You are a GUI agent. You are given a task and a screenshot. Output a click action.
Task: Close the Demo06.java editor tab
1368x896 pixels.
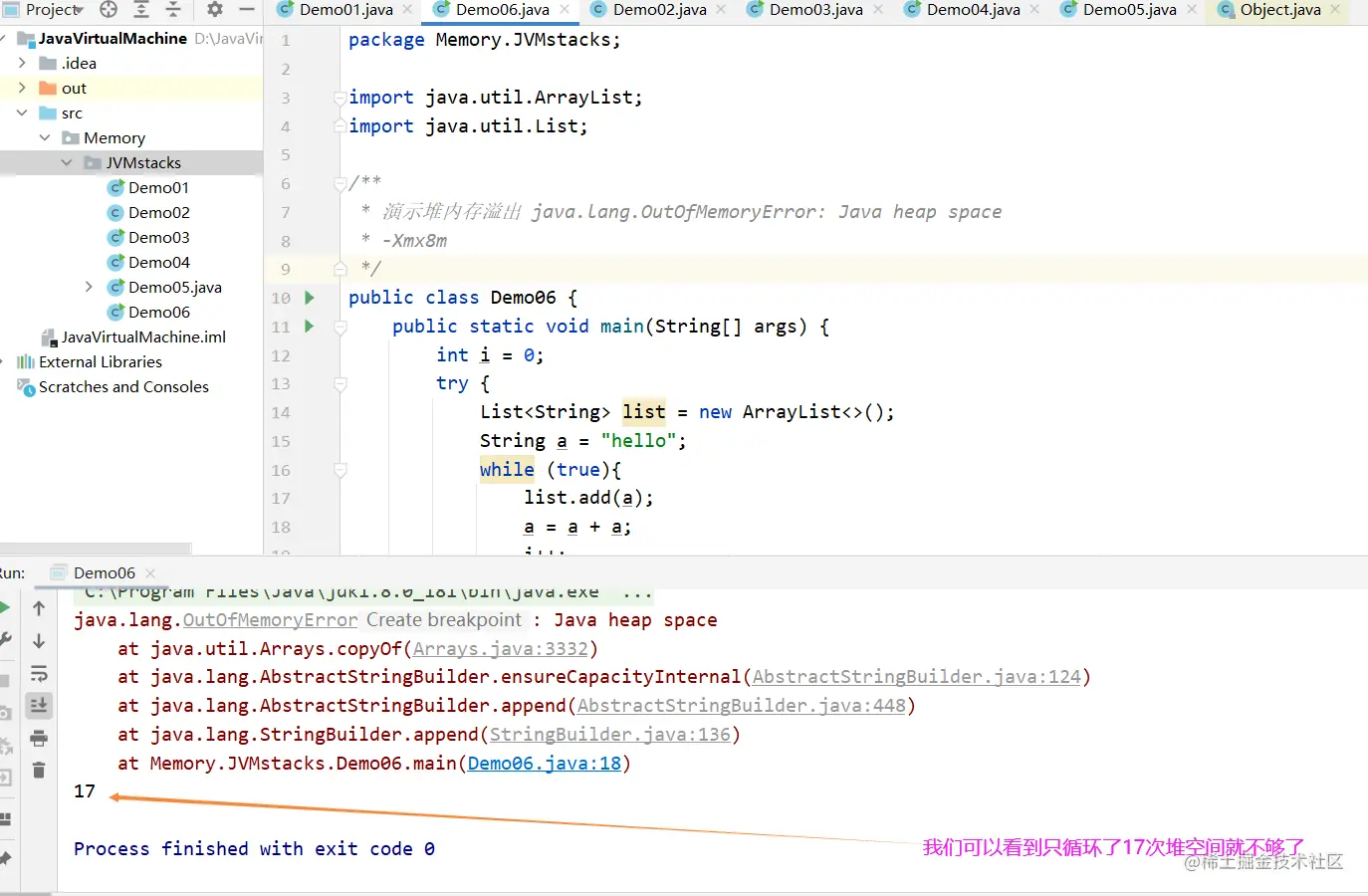[x=565, y=9]
